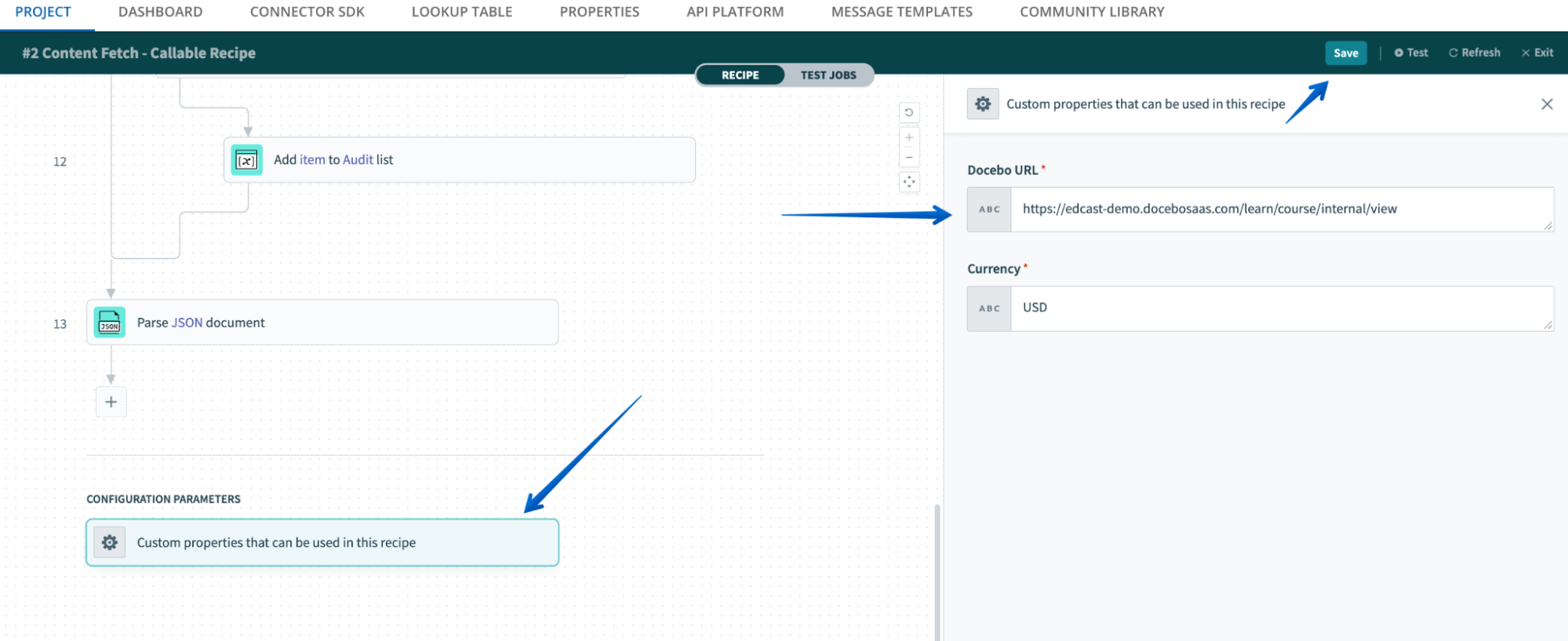Click the gear icon in right panel header
Viewport: 1568px width, 641px height.
click(983, 104)
